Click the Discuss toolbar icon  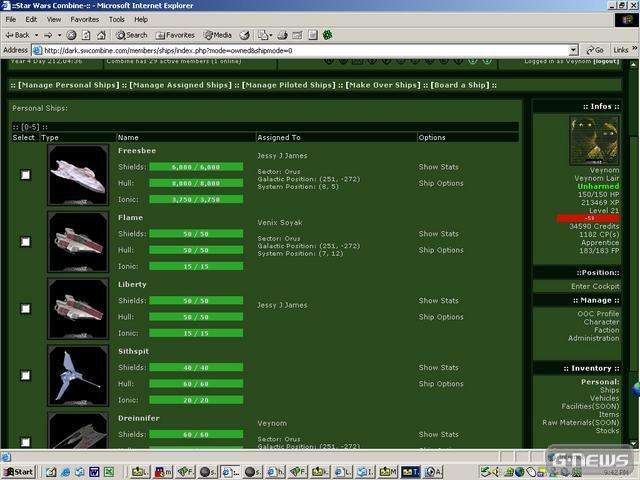point(313,35)
